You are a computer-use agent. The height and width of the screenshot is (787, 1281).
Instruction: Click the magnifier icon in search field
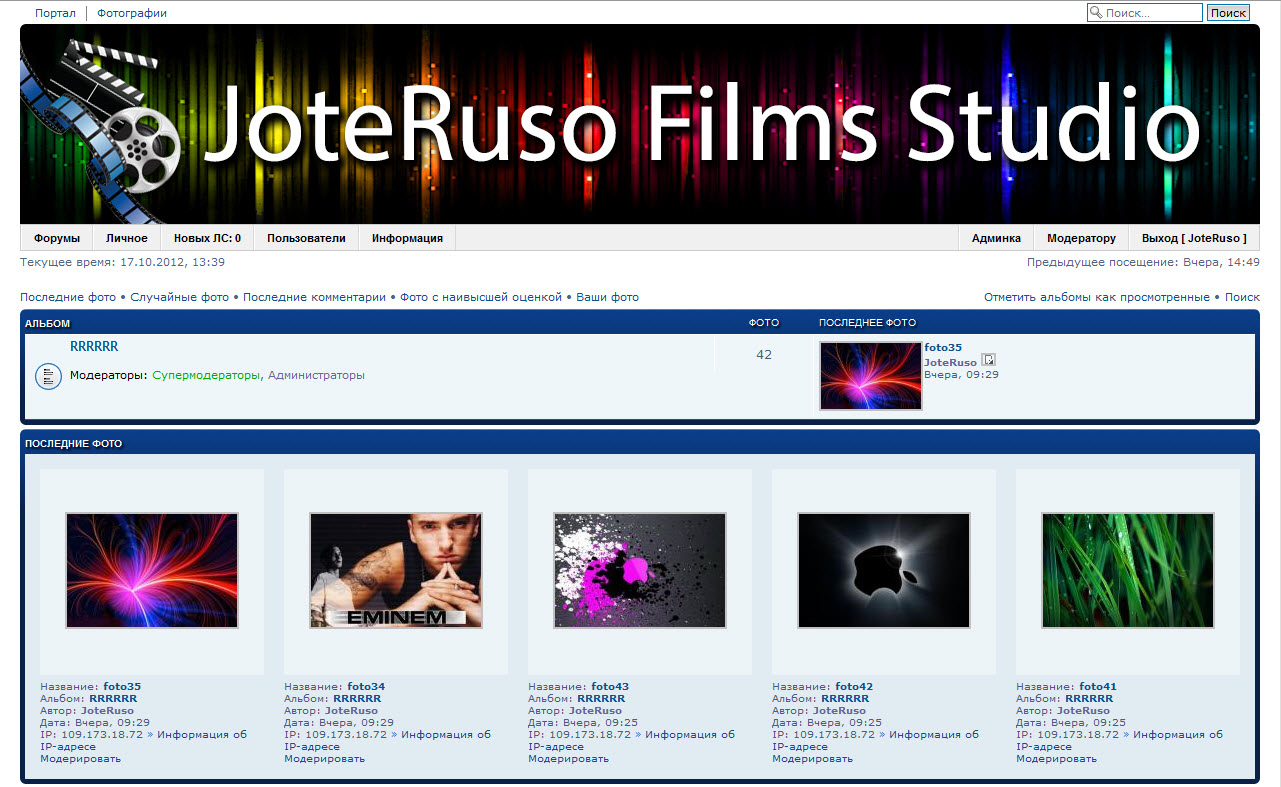[x=1096, y=13]
